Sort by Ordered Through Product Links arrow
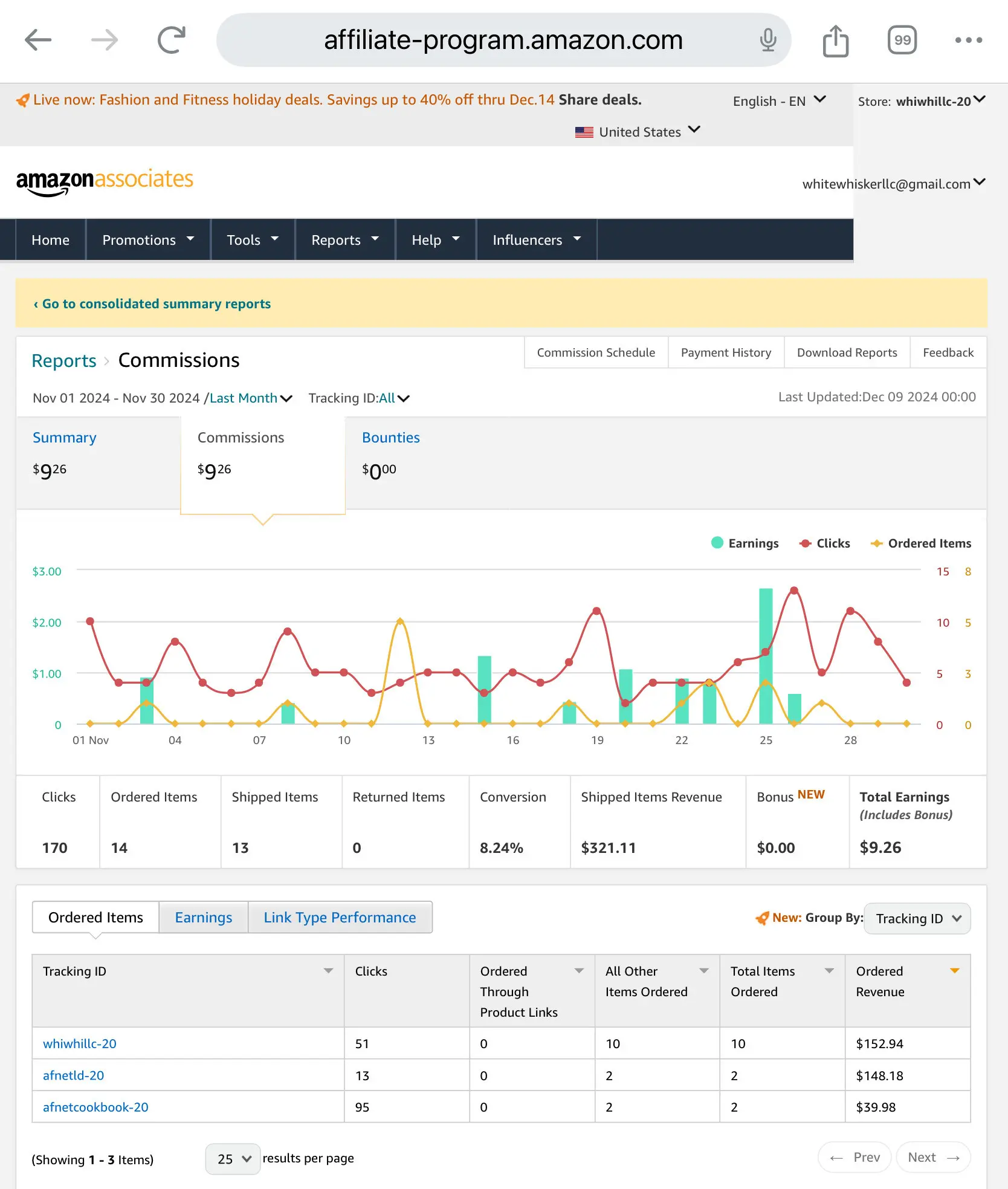This screenshot has width=1008, height=1189. click(579, 971)
